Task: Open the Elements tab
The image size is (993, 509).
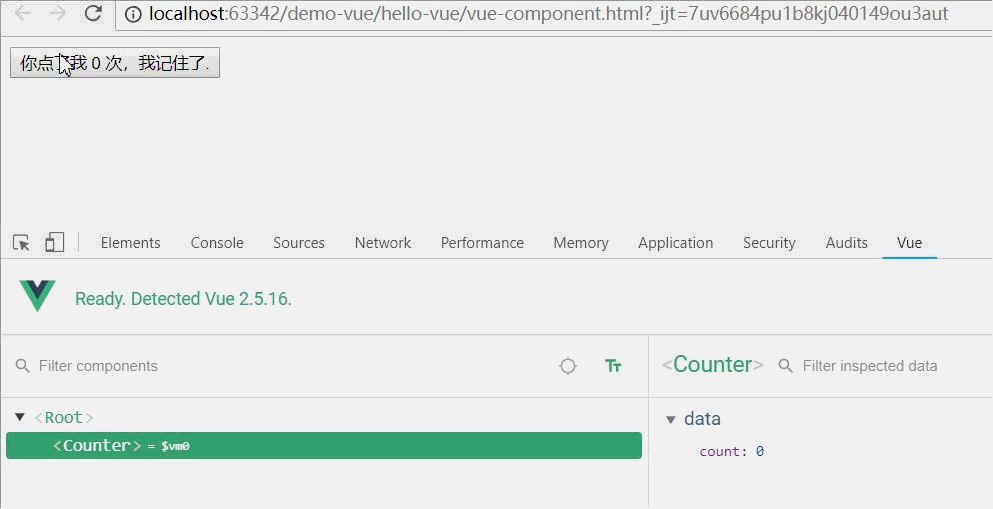Action: pos(130,243)
